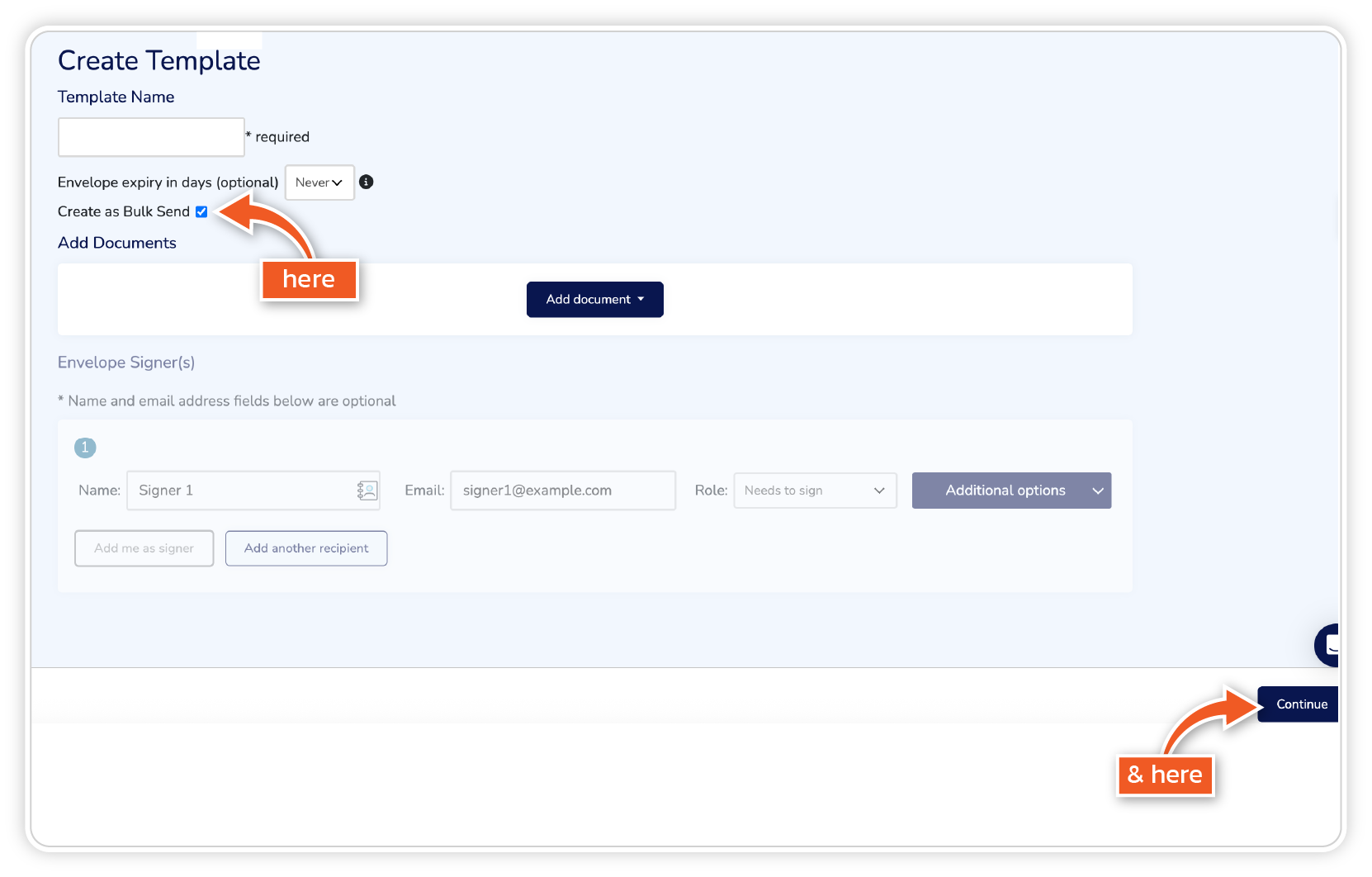Open the contacts address book icon
1372x877 pixels.
pos(367,491)
